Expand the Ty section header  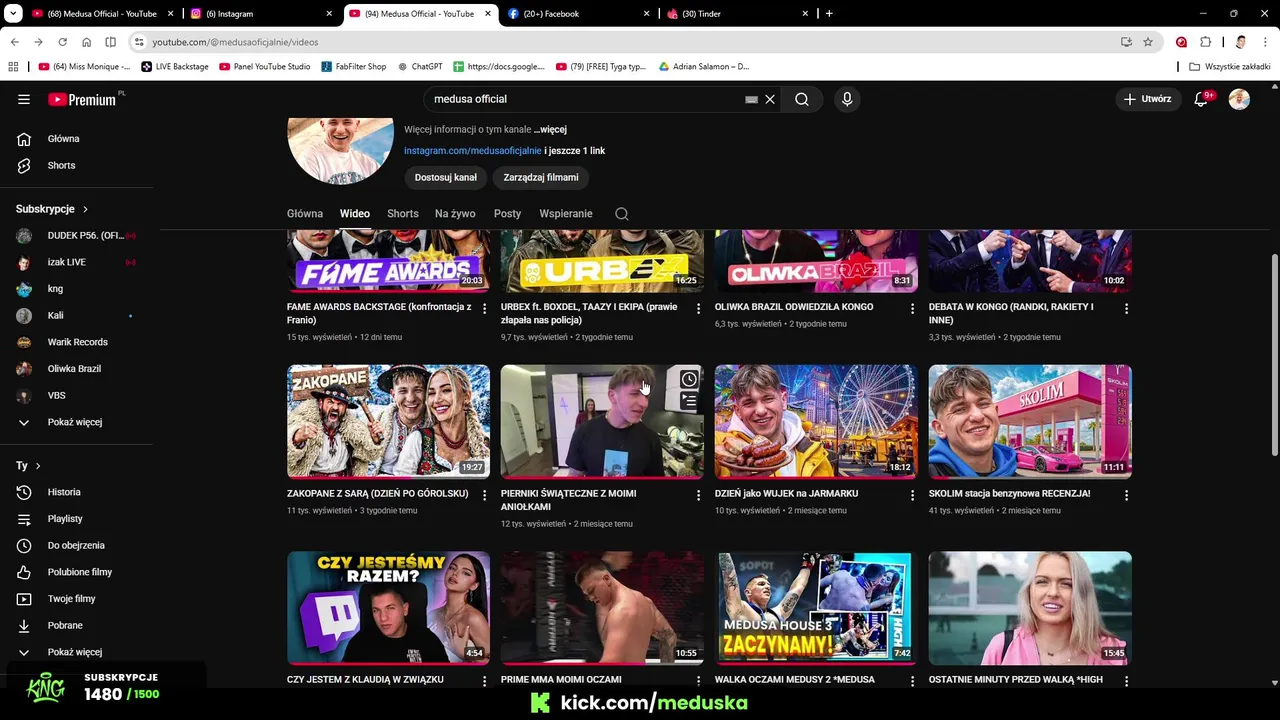(x=29, y=466)
